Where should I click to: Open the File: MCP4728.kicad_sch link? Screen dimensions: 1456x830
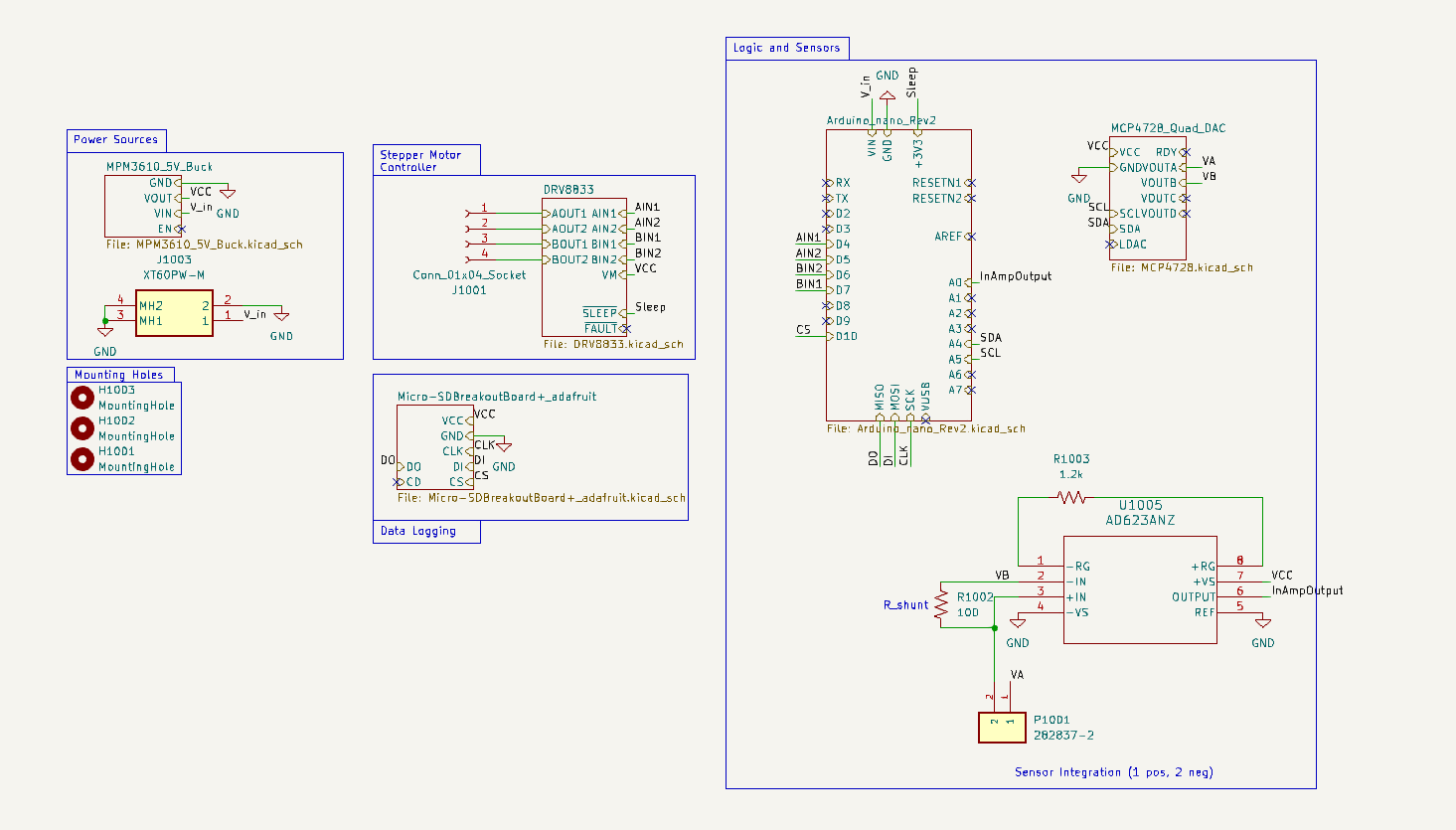point(1183,265)
